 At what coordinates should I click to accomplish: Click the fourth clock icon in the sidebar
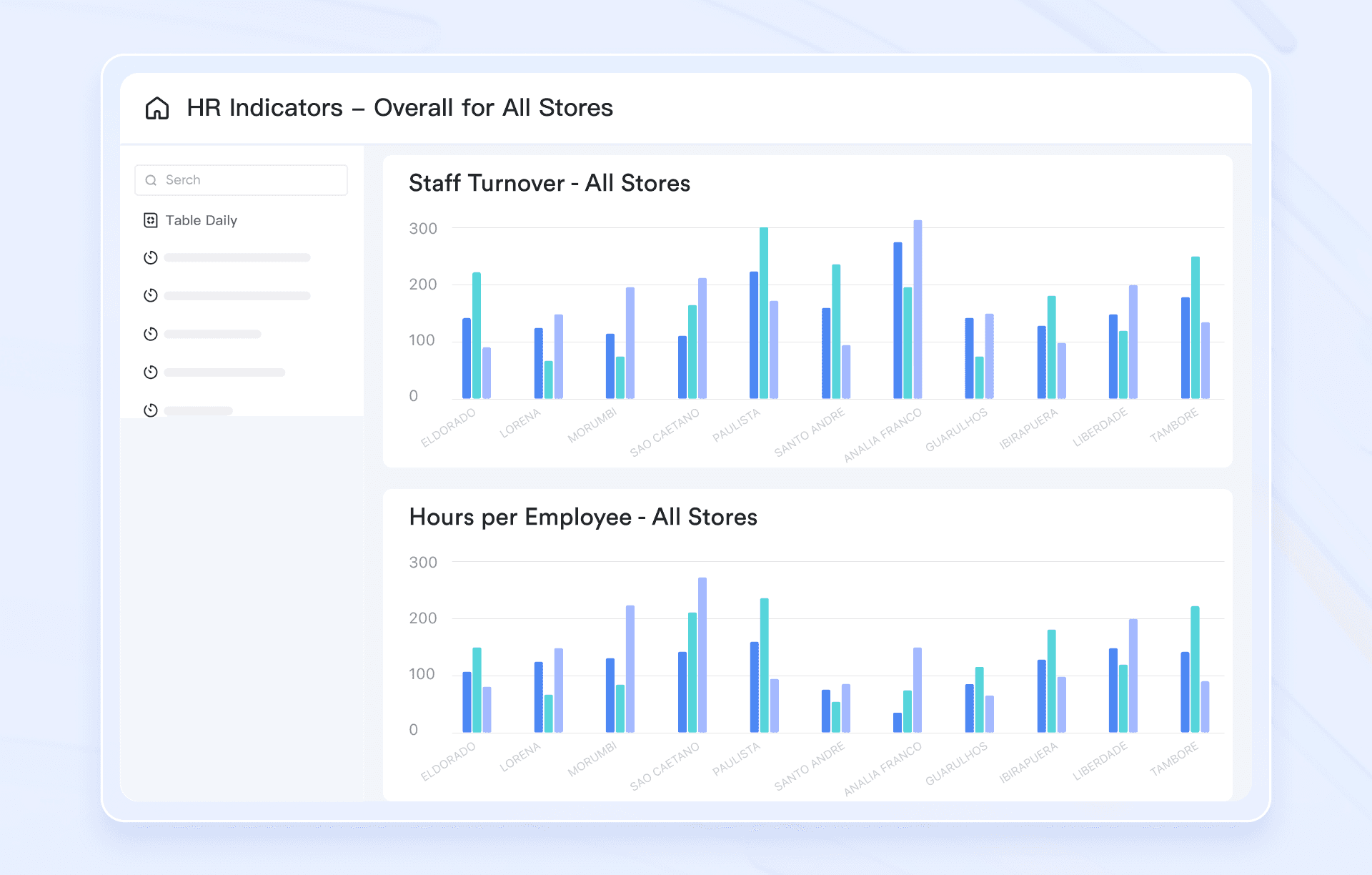tap(150, 372)
